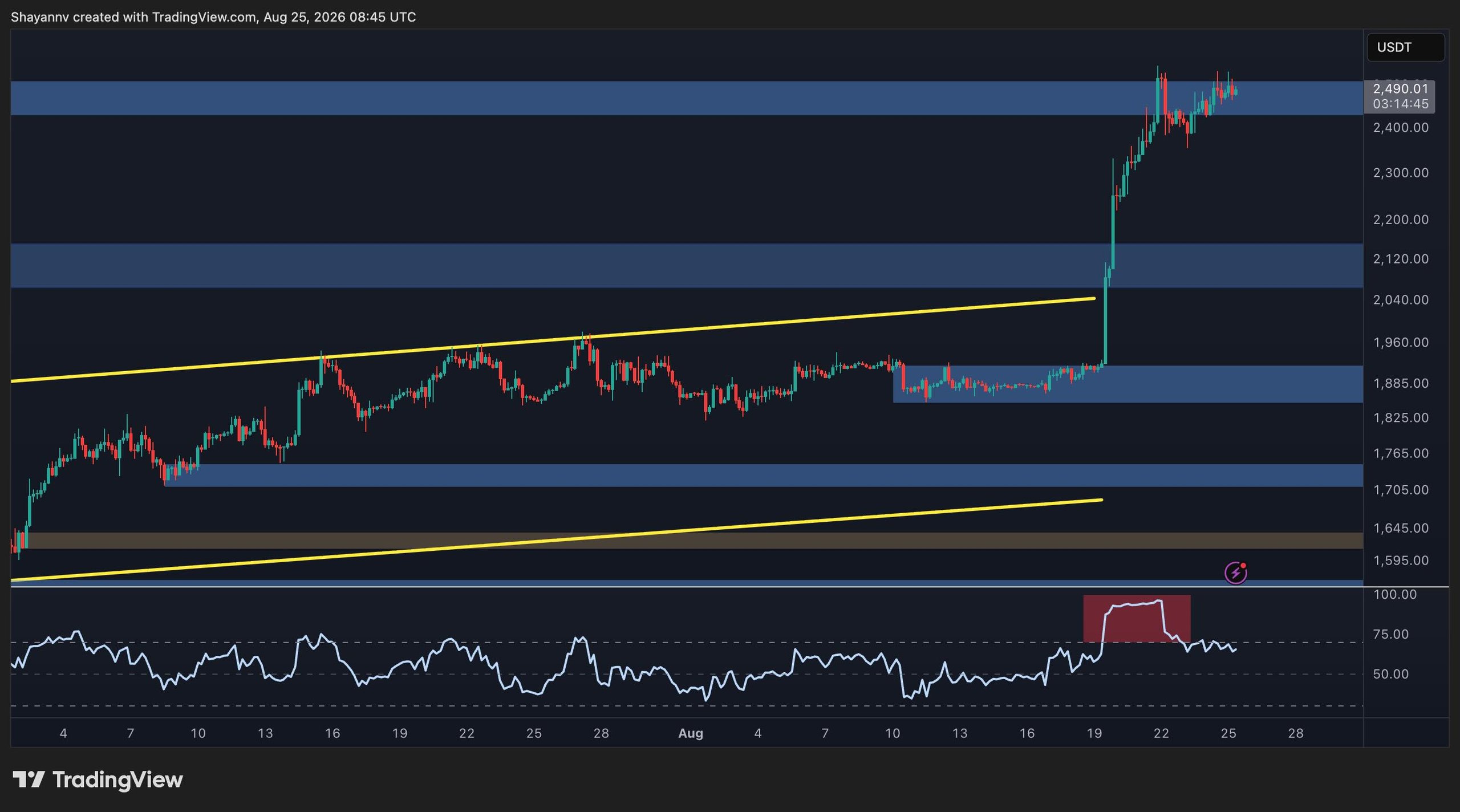Click the RSI 75.00 scale label
Image resolution: width=1460 pixels, height=812 pixels.
1391,635
